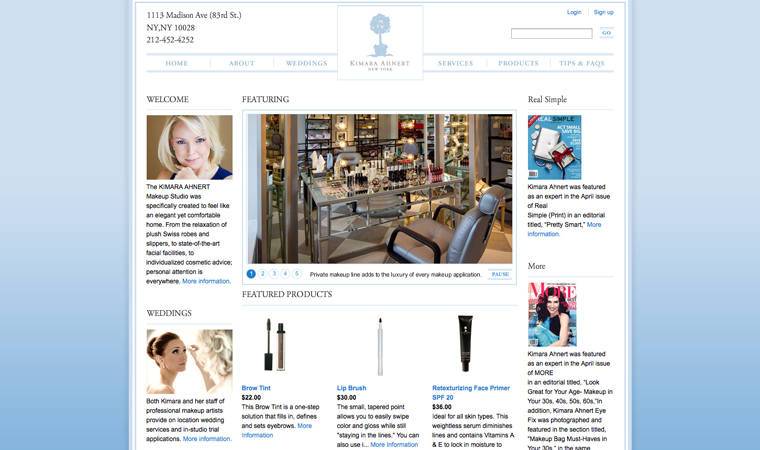Viewport: 760px width, 450px height.
Task: Open the Brow Tint product image
Action: point(274,345)
